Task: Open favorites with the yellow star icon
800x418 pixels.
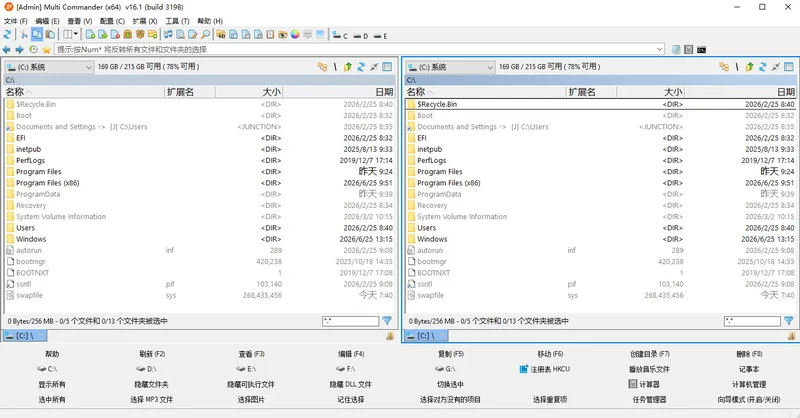Action: [46, 49]
